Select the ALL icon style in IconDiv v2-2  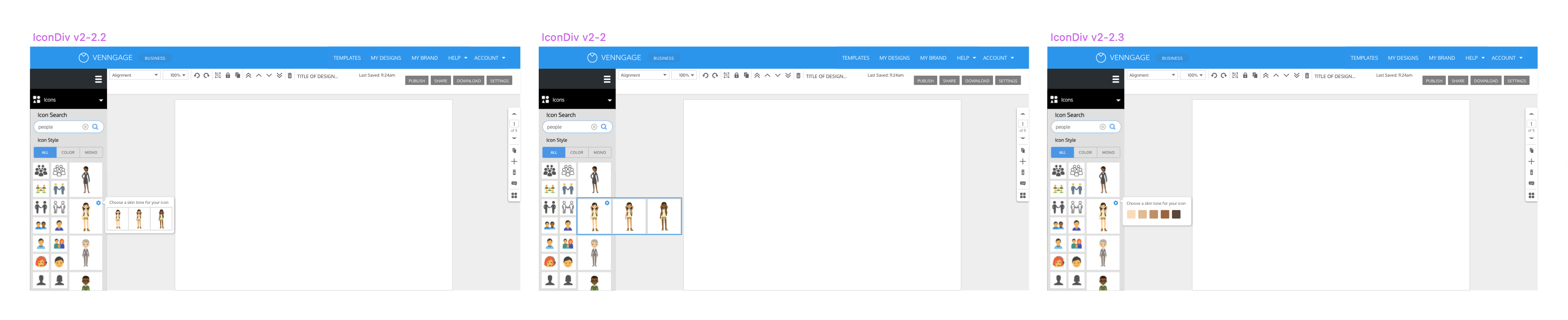(x=554, y=152)
